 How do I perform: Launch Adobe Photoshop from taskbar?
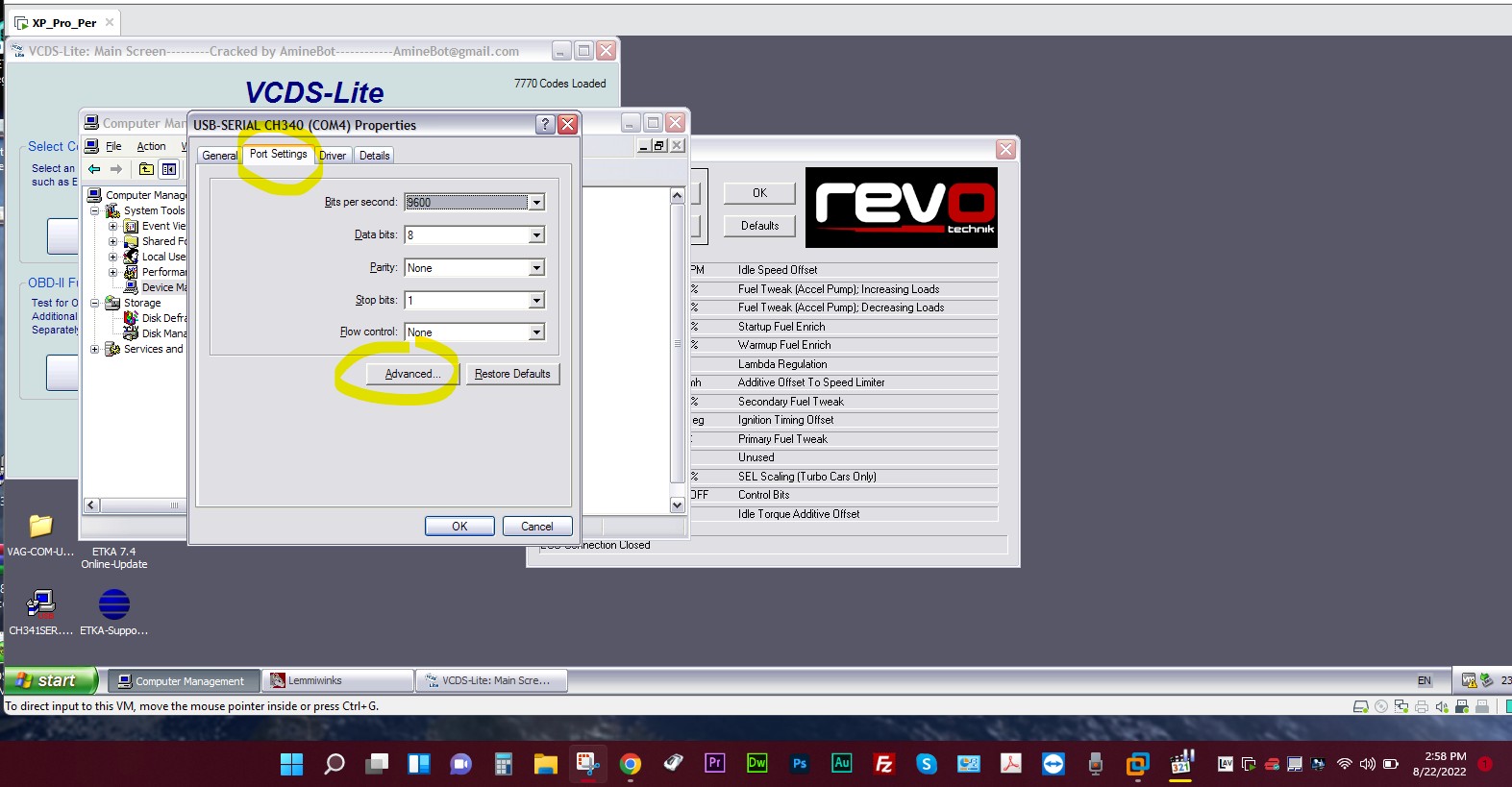800,764
